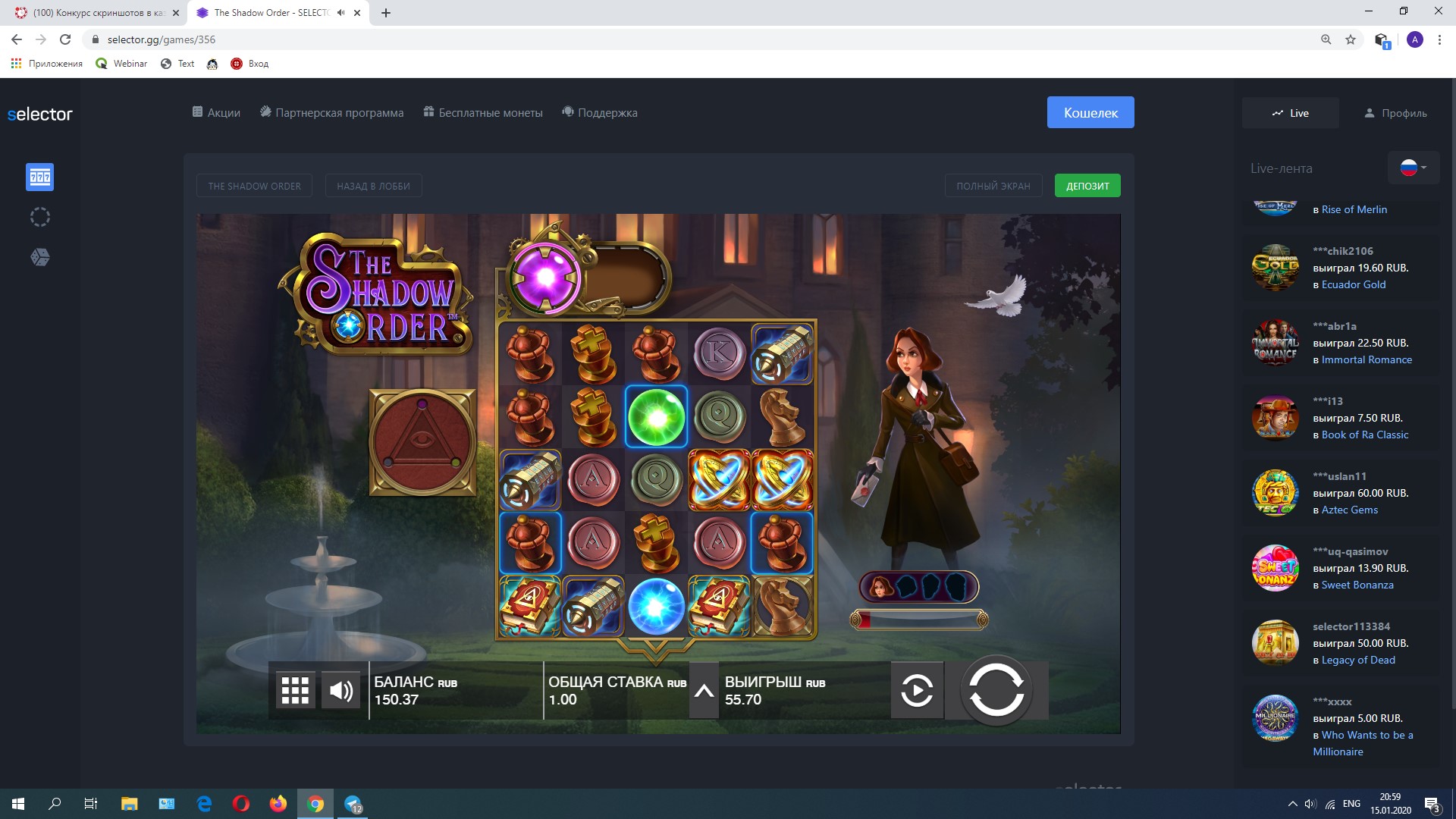The image size is (1456, 819).
Task: Click the green ДЕПОЗИТ button
Action: [1087, 186]
